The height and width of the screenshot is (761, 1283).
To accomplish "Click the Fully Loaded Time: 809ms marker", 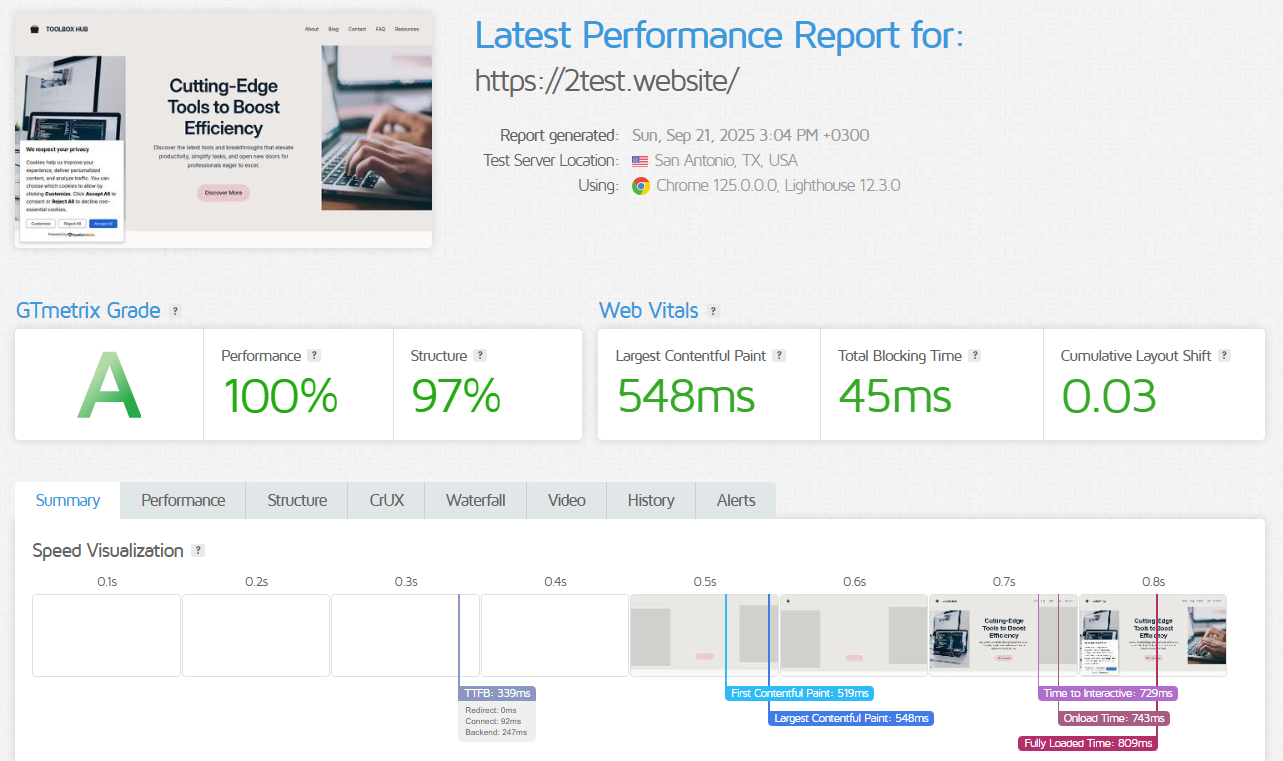I will tap(1088, 743).
